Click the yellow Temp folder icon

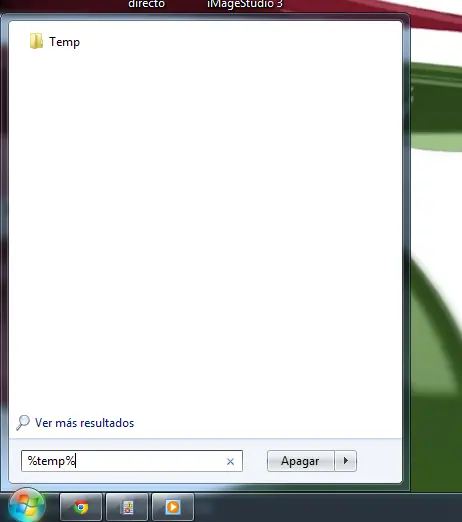tap(36, 41)
